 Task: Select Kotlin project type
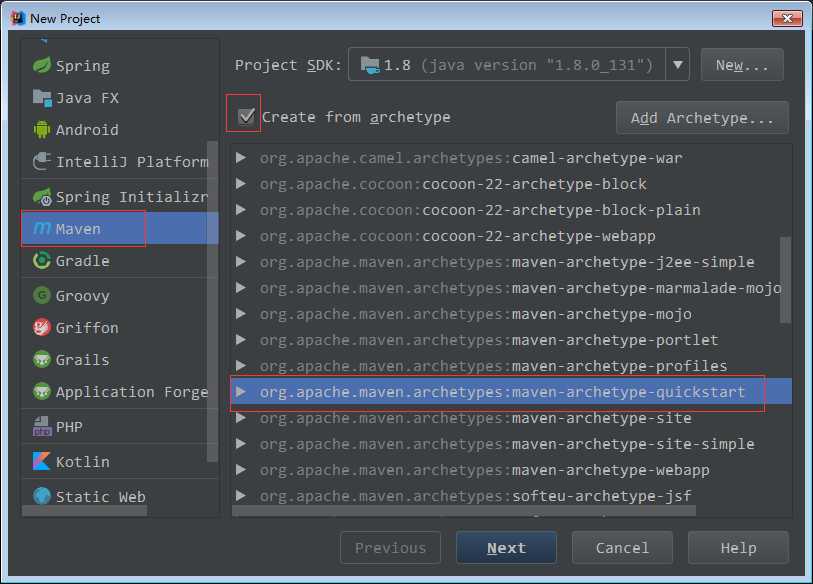pyautogui.click(x=114, y=462)
